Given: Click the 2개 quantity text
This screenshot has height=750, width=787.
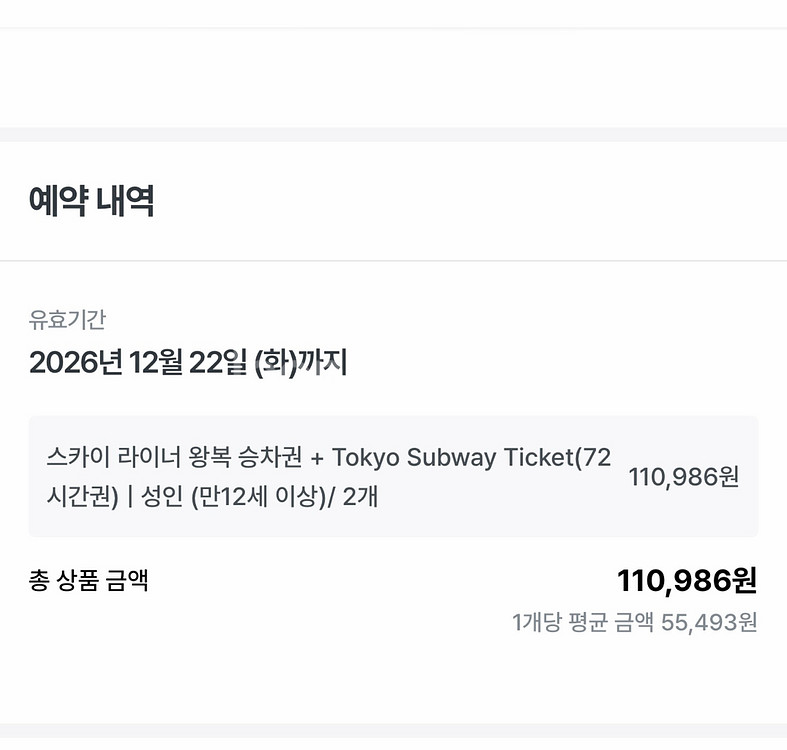Looking at the screenshot, I should (x=360, y=496).
